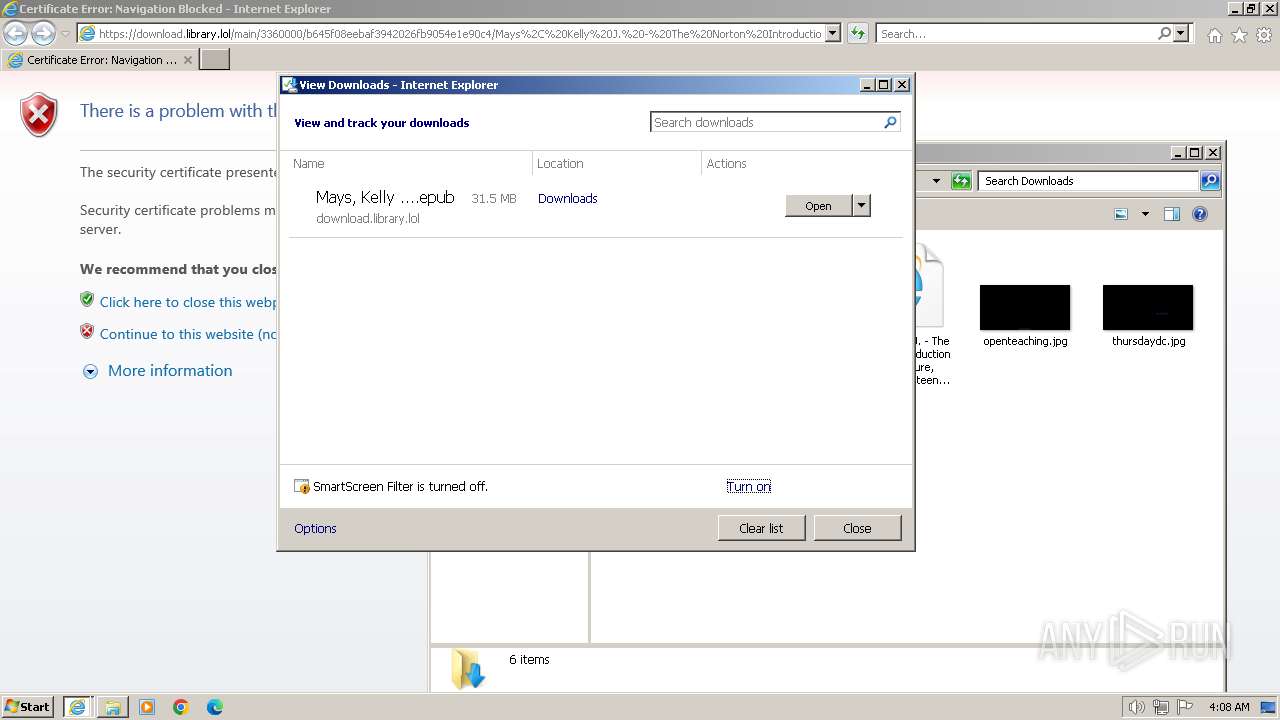Click the SmartScreen Filter warning icon
The height and width of the screenshot is (720, 1280).
[x=302, y=487]
